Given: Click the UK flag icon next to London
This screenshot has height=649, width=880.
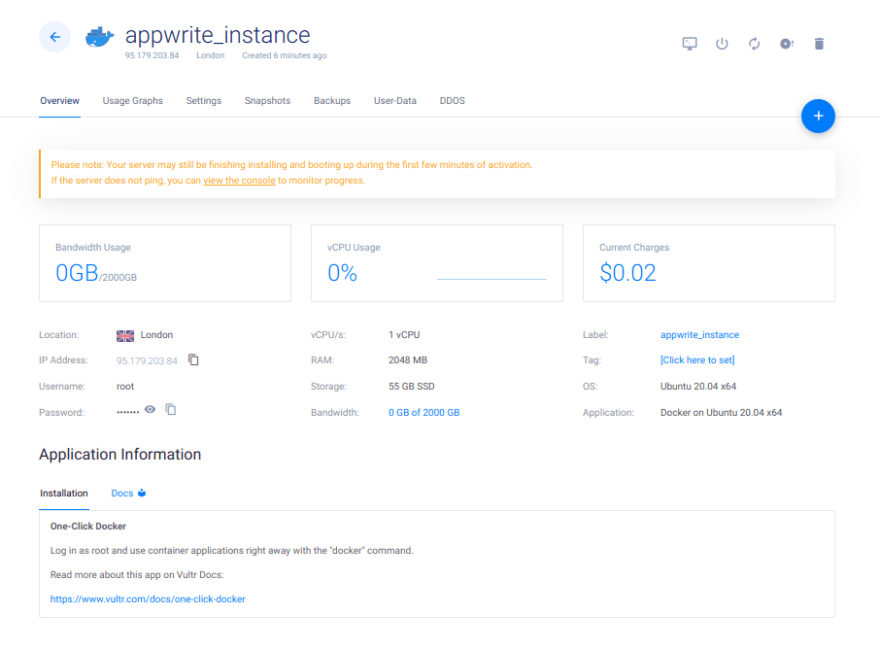Looking at the screenshot, I should (125, 336).
